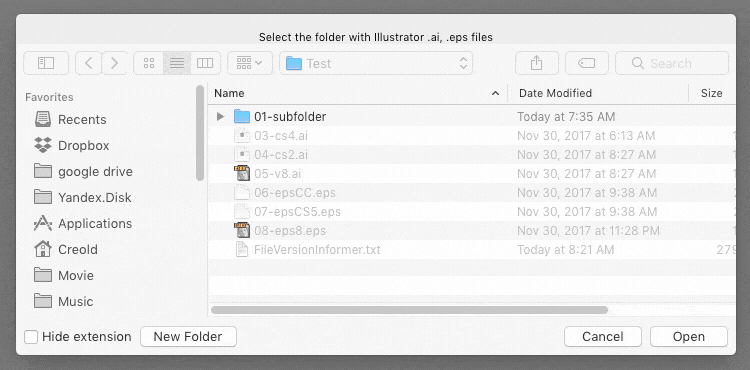
Task: Click the 06-epsCC.eps file icon
Action: pos(242,193)
